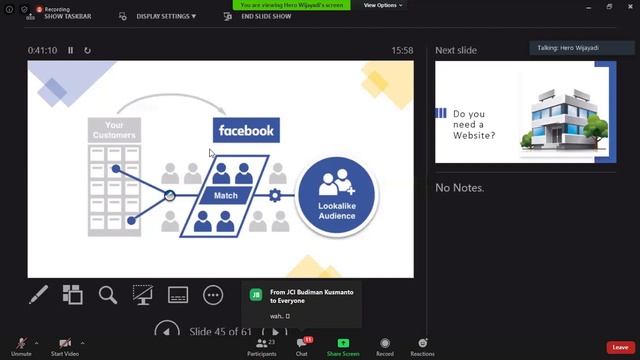
Task: Restore down the Zoom window
Action: [x=609, y=7]
